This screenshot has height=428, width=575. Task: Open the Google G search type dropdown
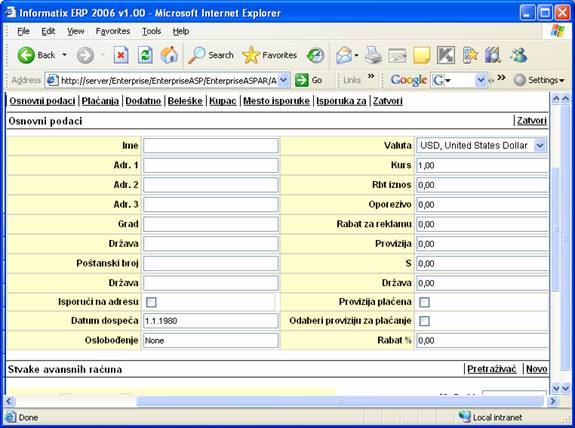[x=442, y=80]
